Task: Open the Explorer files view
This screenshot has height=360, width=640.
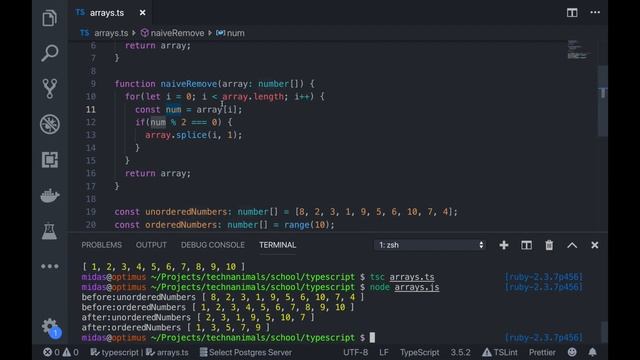Action: (x=49, y=18)
